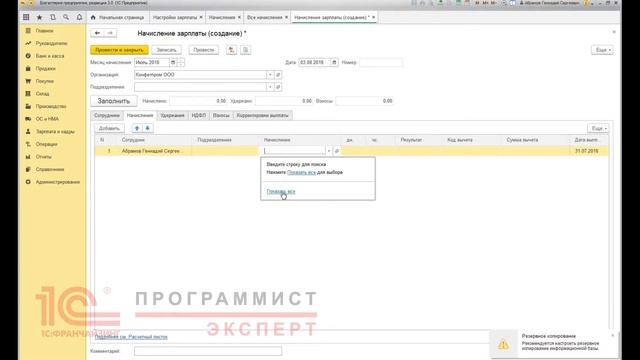Image resolution: width=640 pixels, height=360 pixels.
Task: Open Покупки section in sidebar
Action: coord(44,81)
